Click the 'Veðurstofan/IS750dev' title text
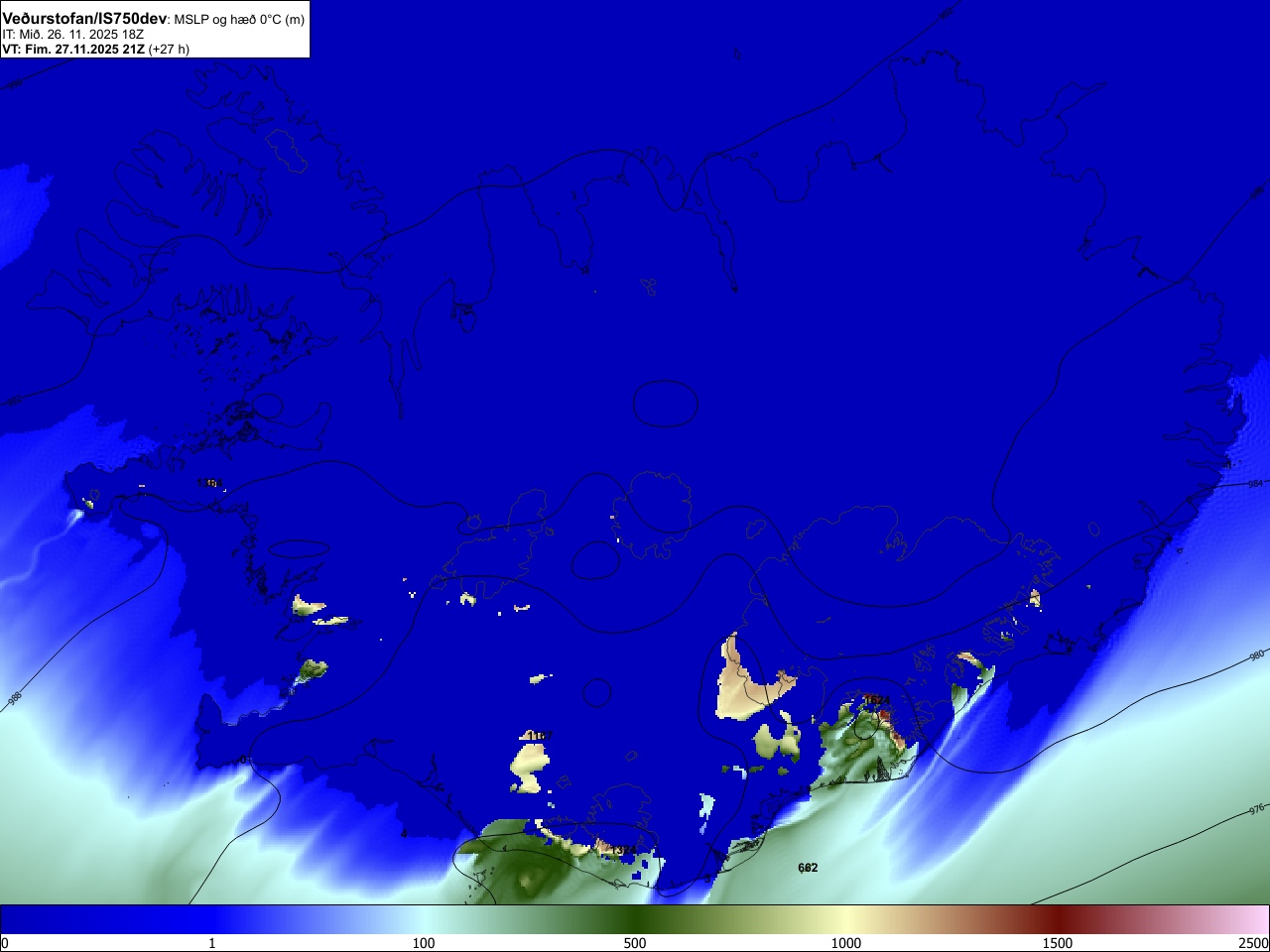The image size is (1270, 952). (84, 19)
